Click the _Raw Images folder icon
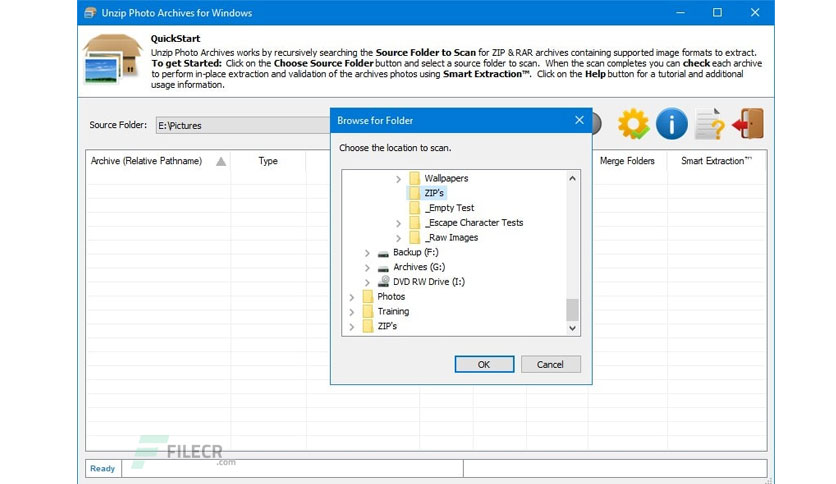 pos(414,237)
